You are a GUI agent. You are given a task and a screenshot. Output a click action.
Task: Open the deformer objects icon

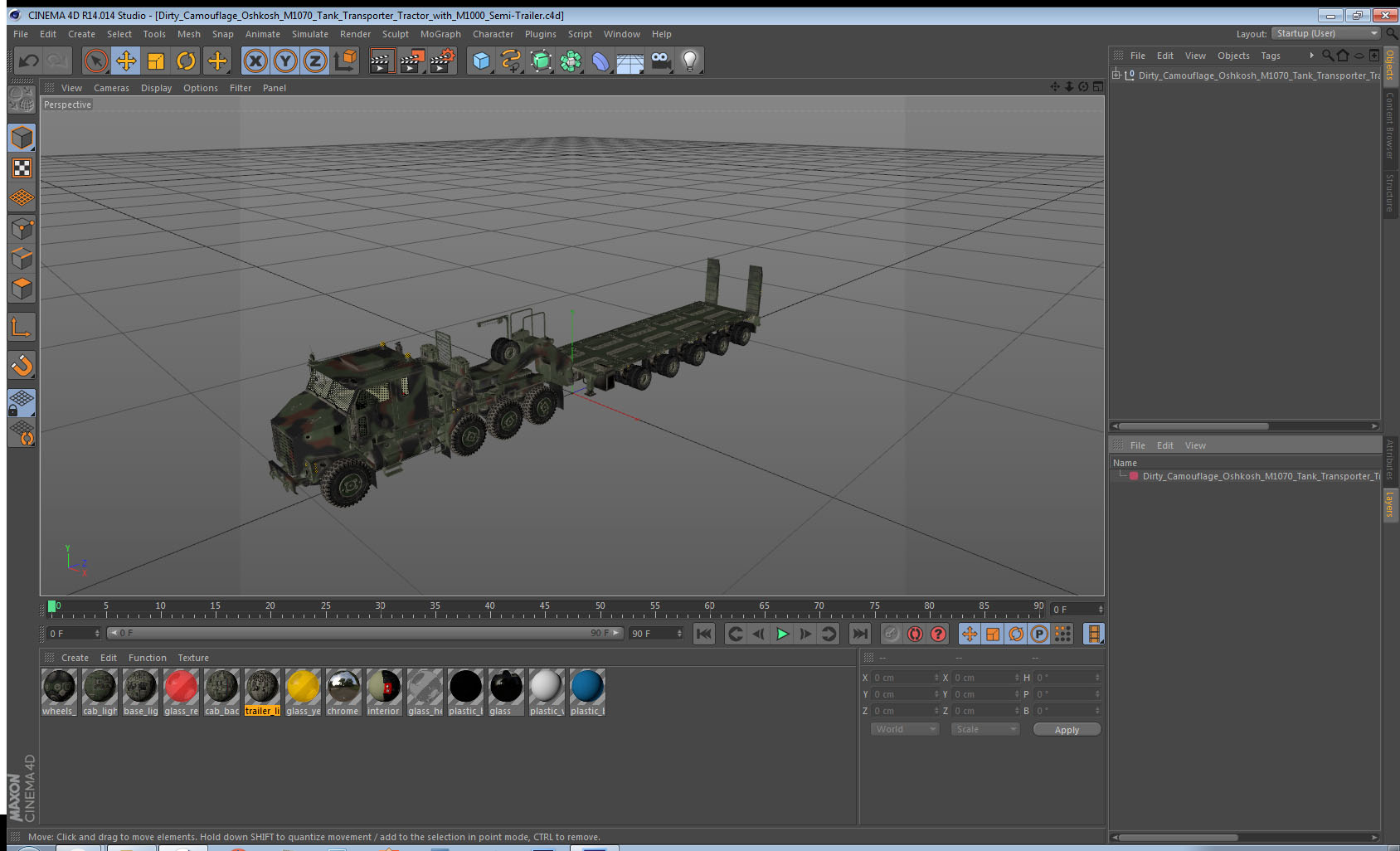pos(600,61)
